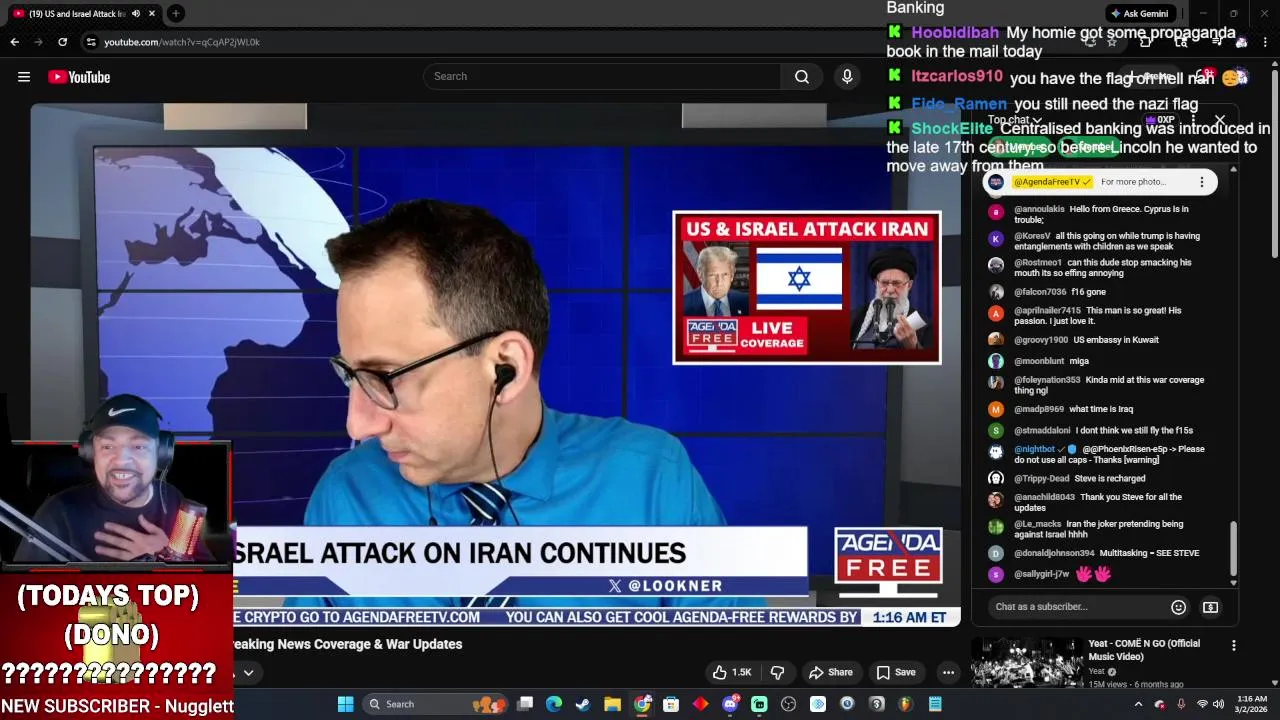Image resolution: width=1280 pixels, height=720 pixels.
Task: Open options for the pinned AgendaFreeTV message
Action: (x=1202, y=182)
